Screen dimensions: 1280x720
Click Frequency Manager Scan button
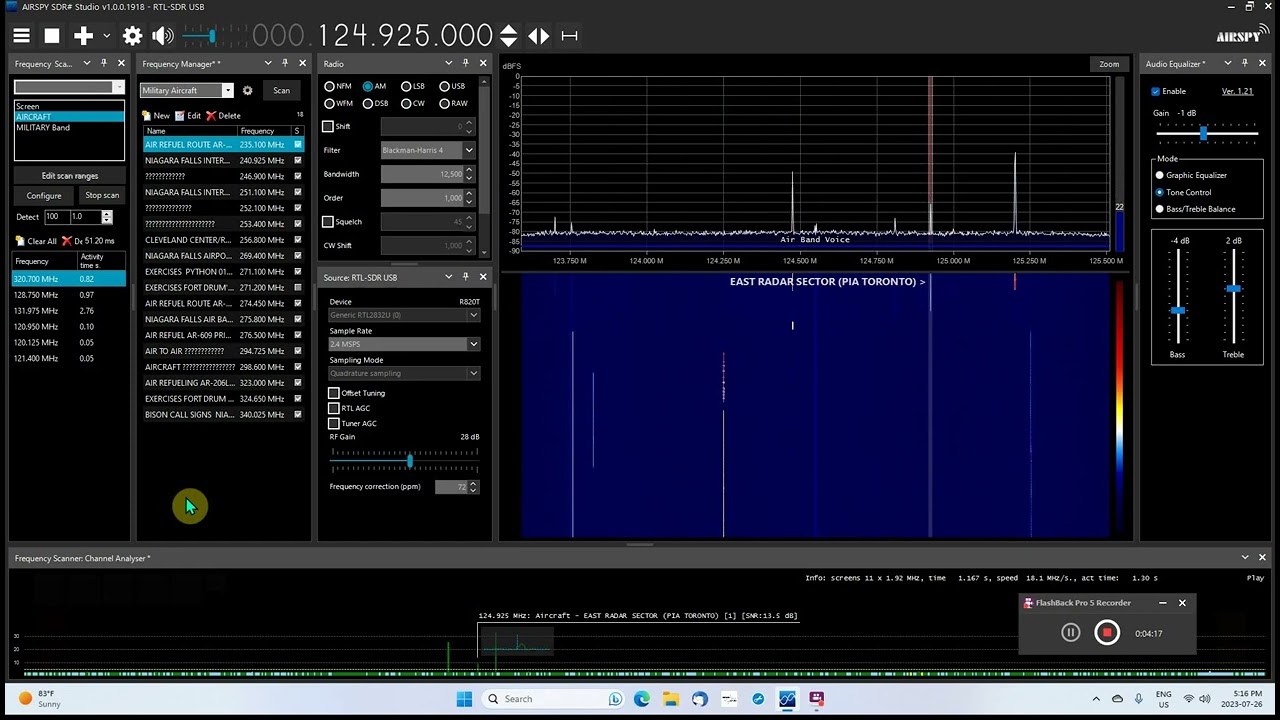(x=281, y=91)
